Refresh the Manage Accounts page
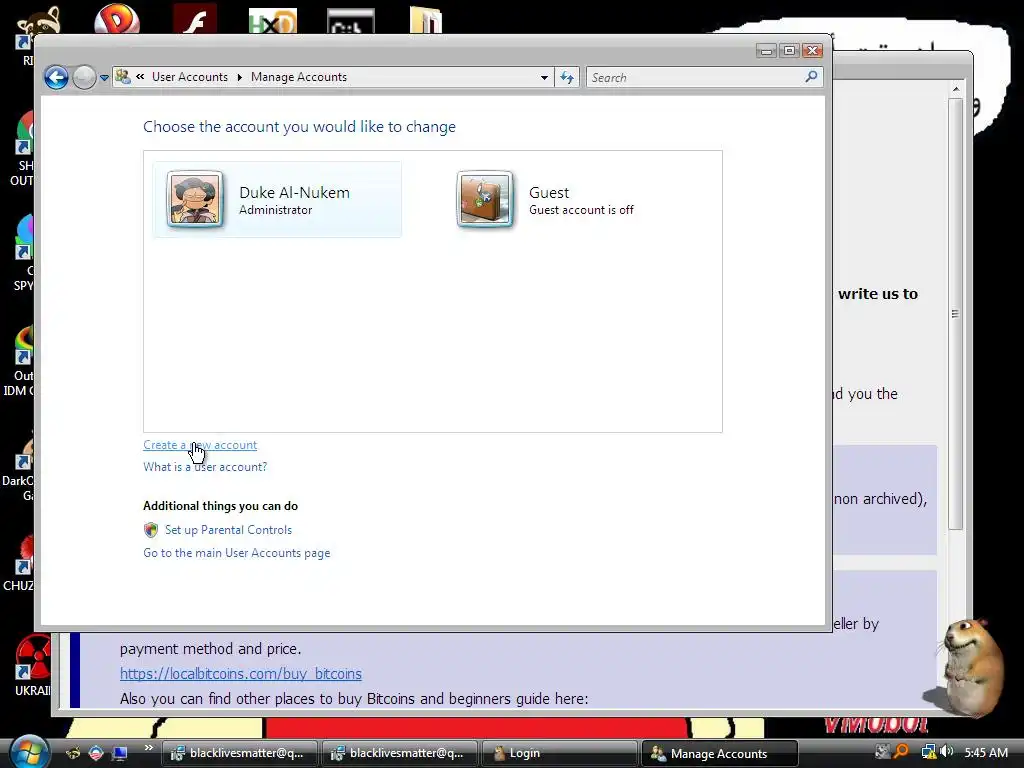 (x=567, y=78)
